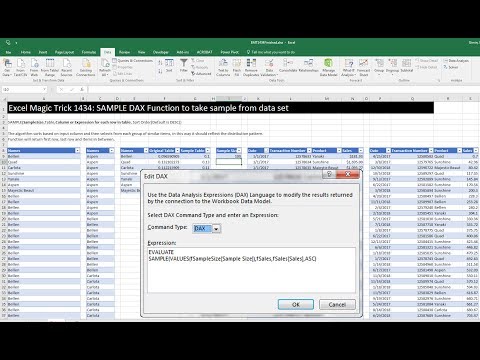The image size is (480, 360).
Task: Open the Sample Size column filter arrow
Action: [x=239, y=151]
